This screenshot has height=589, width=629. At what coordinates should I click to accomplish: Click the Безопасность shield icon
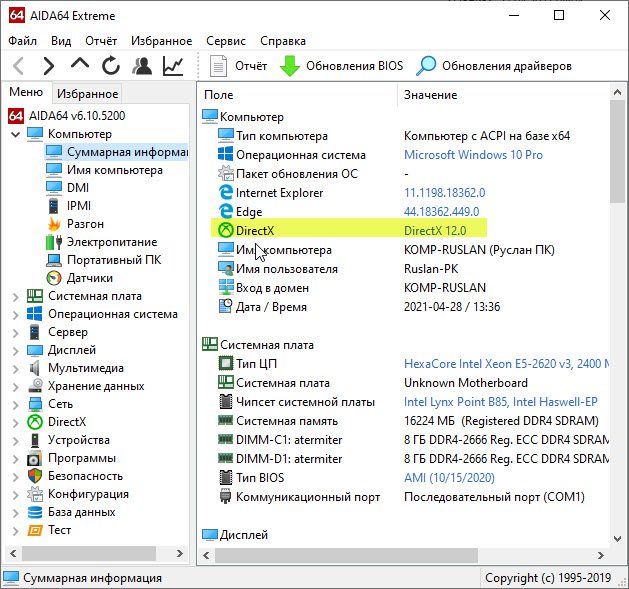pyautogui.click(x=35, y=476)
